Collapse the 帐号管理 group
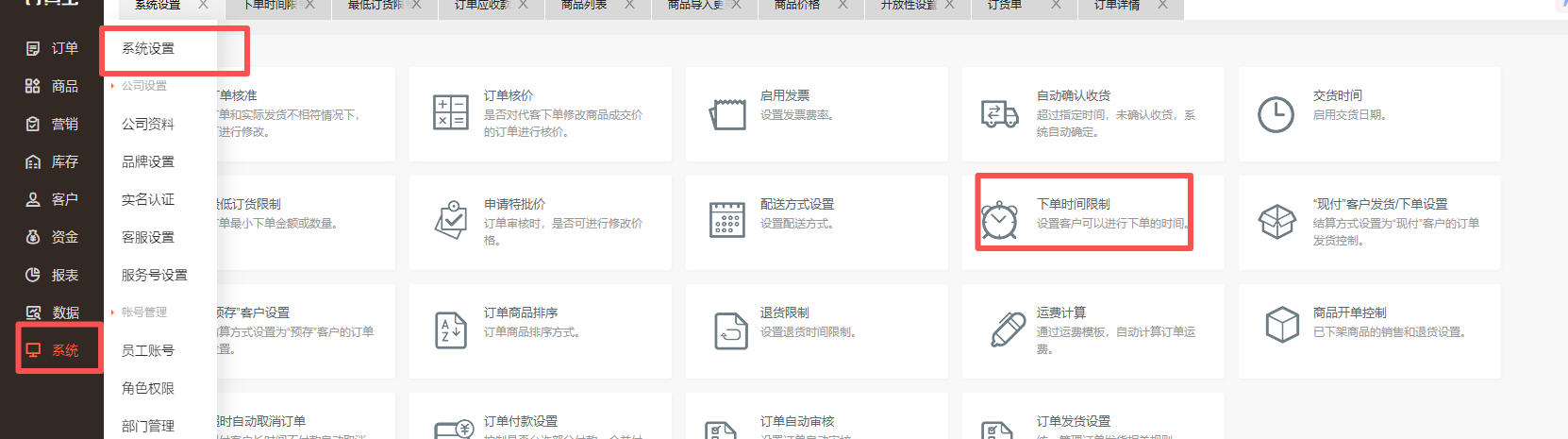1568x439 pixels. (x=140, y=312)
